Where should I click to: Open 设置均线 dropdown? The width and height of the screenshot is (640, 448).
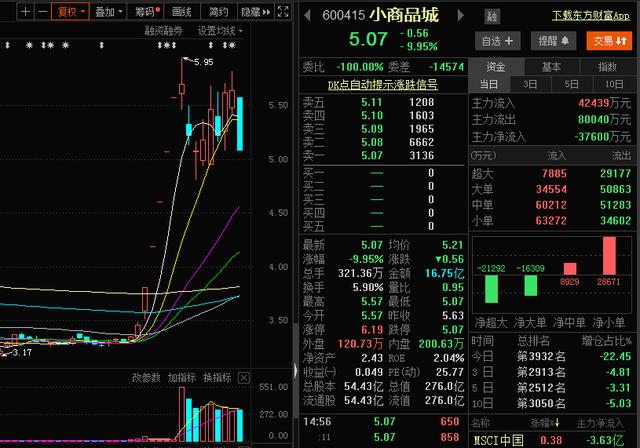point(220,31)
